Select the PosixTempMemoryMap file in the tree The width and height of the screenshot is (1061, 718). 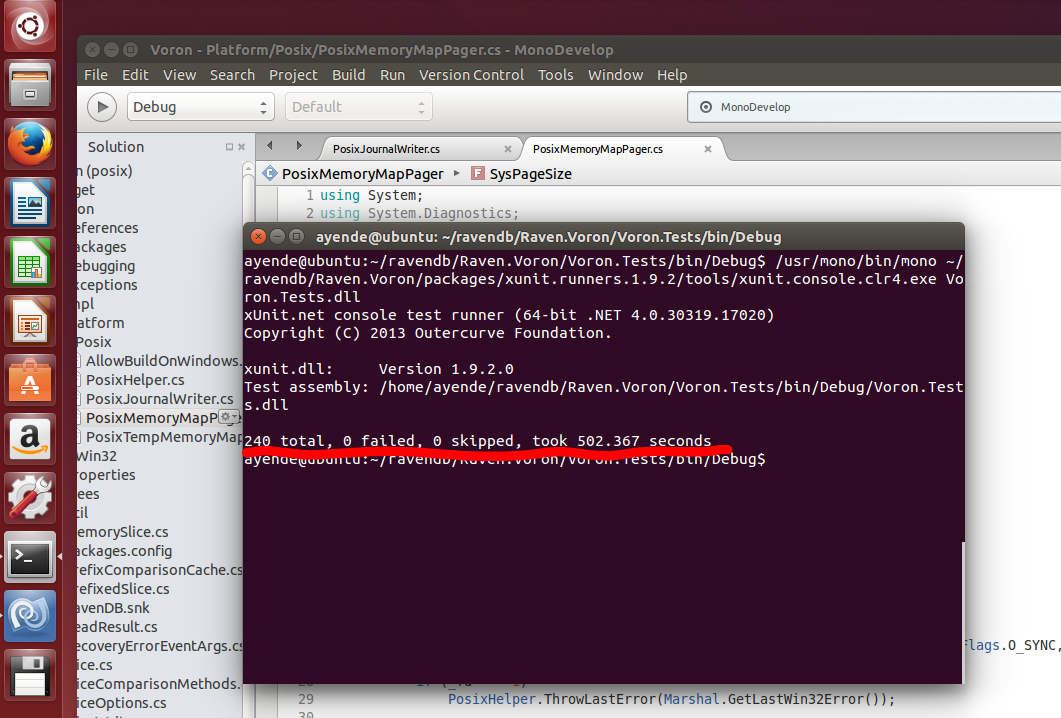tap(164, 436)
